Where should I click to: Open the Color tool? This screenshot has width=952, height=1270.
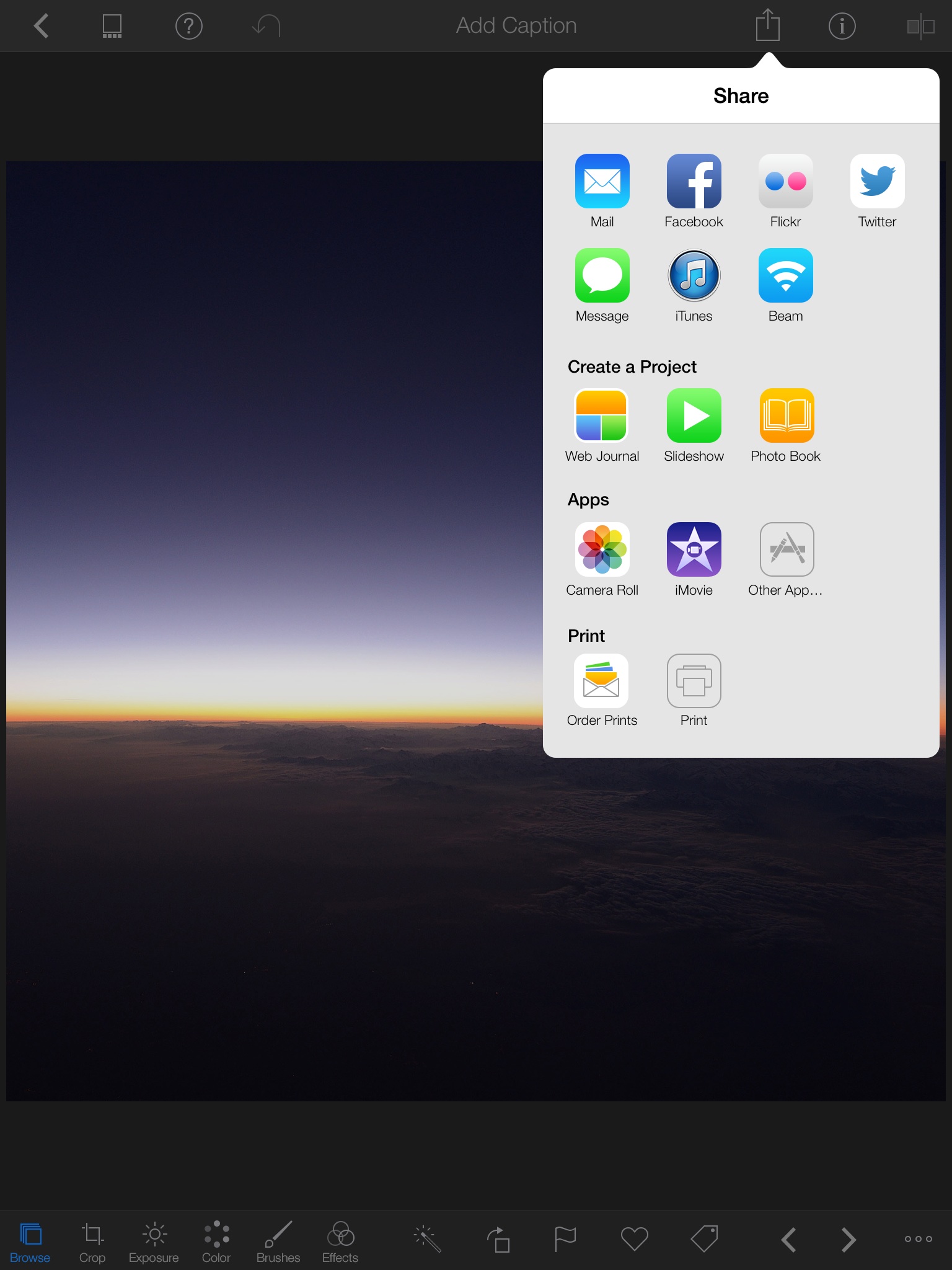216,1242
